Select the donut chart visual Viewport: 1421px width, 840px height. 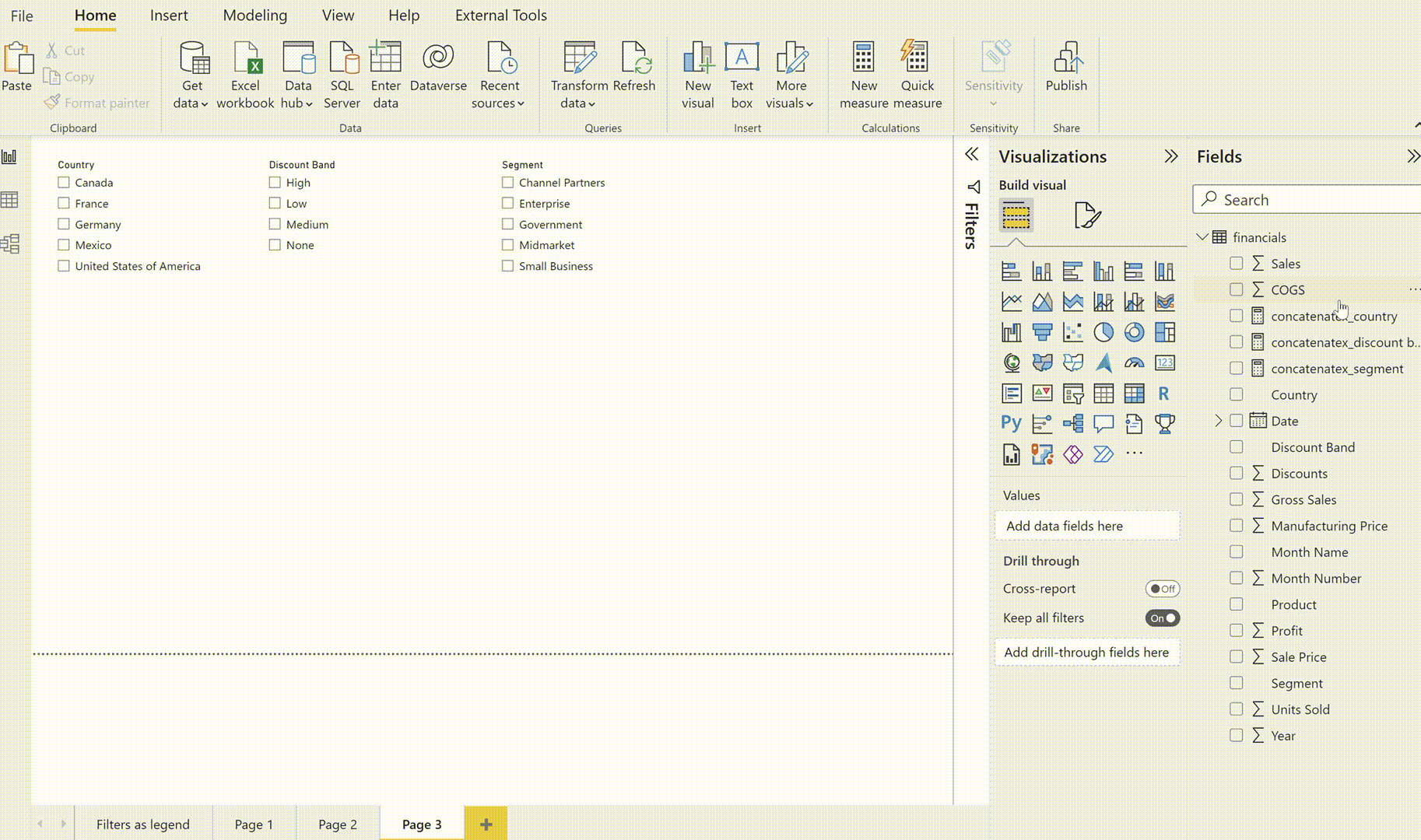(1134, 332)
